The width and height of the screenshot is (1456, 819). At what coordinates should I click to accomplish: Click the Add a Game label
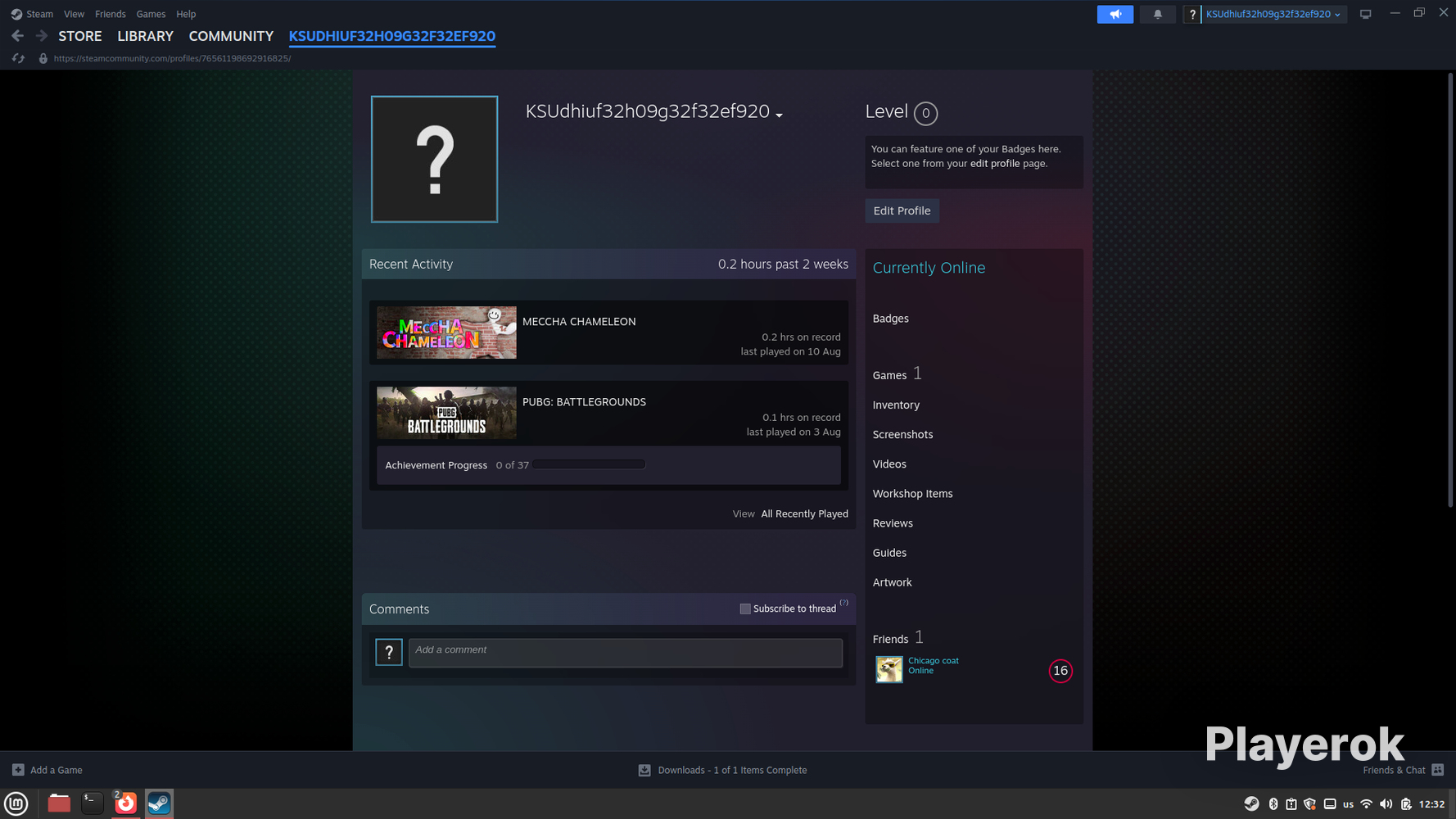point(57,770)
